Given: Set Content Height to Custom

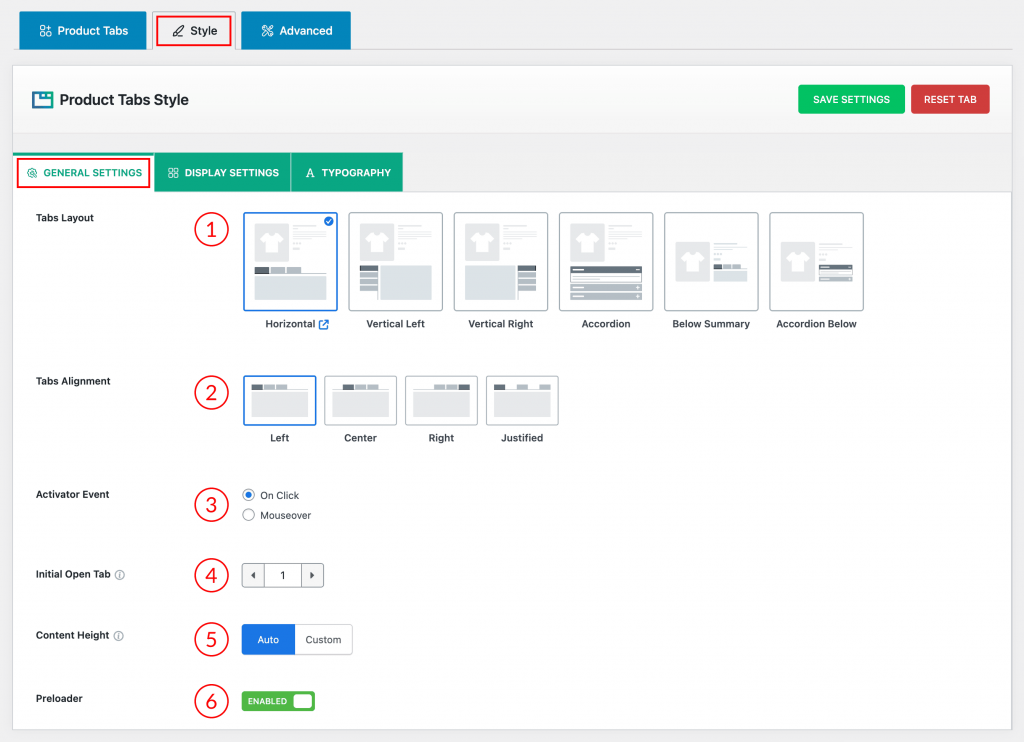Looking at the screenshot, I should click(x=323, y=640).
